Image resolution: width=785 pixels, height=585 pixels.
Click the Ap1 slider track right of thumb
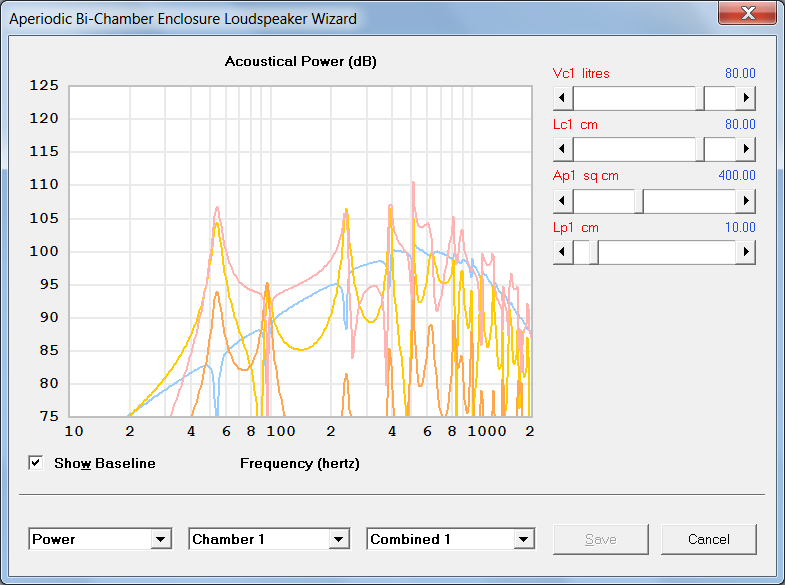[689, 201]
